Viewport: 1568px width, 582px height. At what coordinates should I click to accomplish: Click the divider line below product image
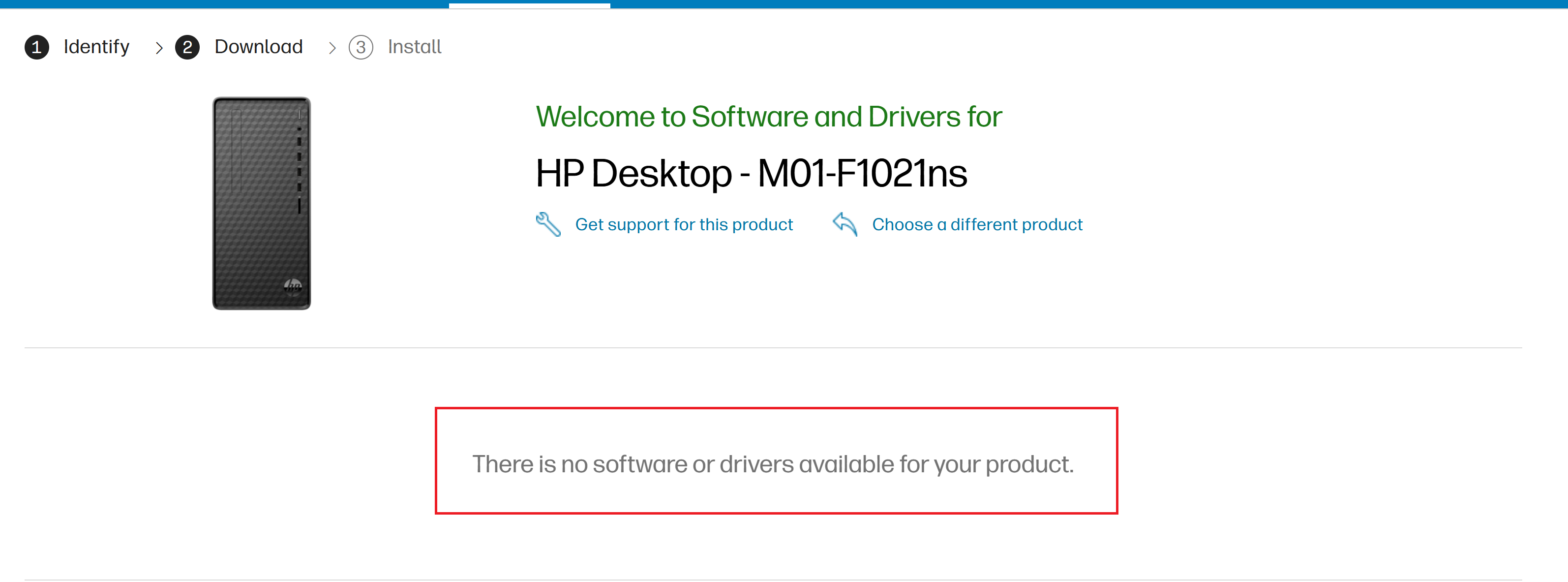coord(773,348)
